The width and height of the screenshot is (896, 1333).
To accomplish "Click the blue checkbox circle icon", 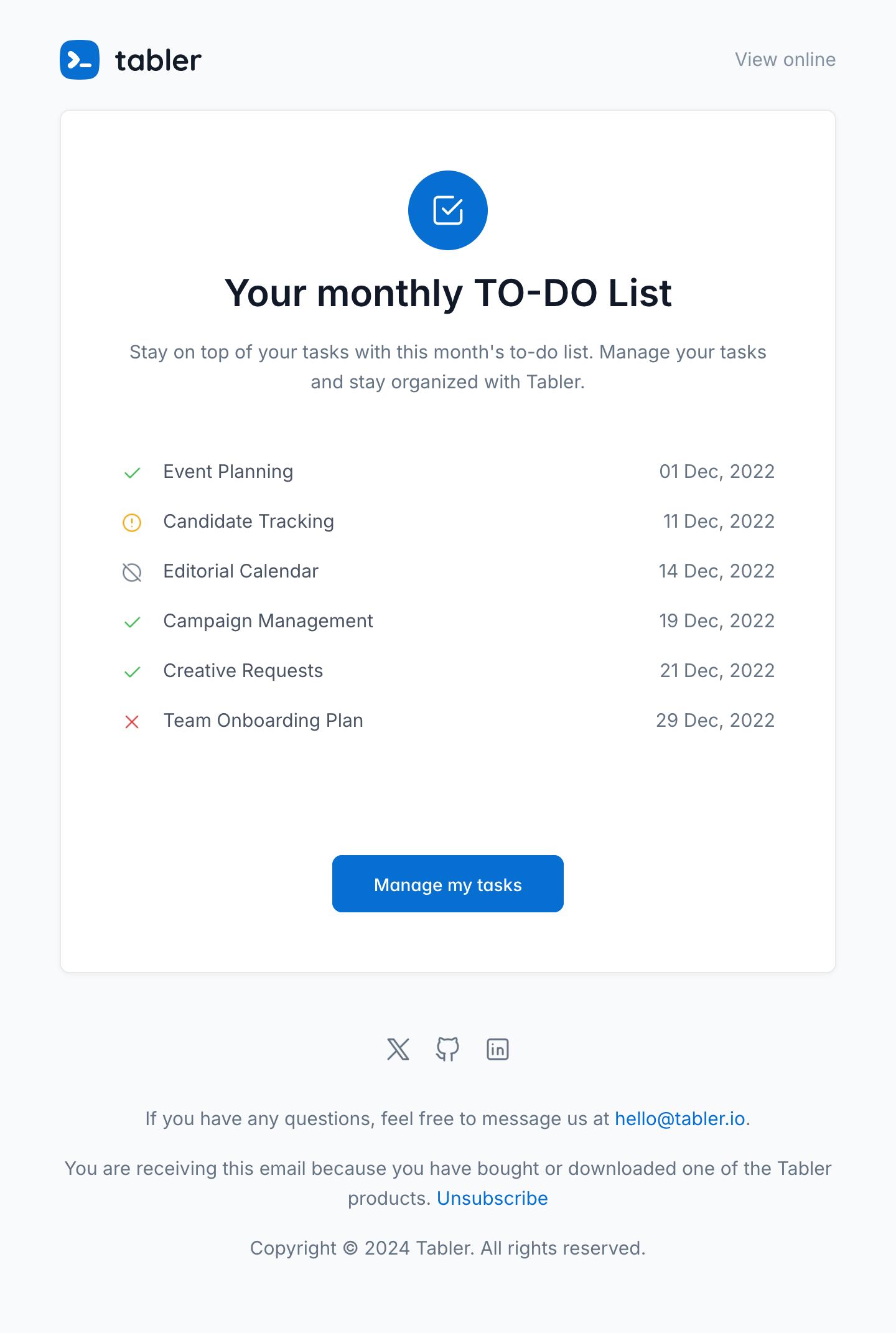I will coord(448,210).
